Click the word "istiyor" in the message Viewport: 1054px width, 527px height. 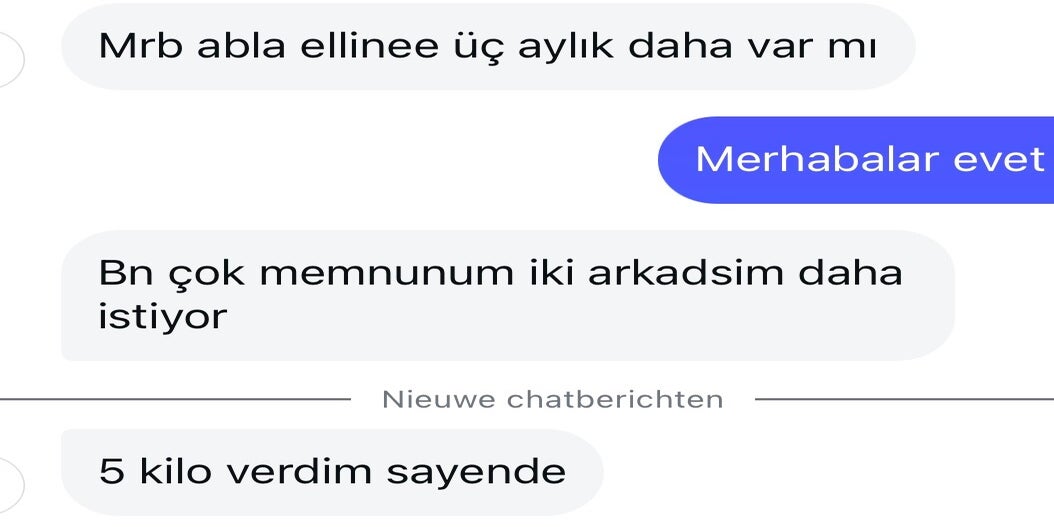(163, 317)
